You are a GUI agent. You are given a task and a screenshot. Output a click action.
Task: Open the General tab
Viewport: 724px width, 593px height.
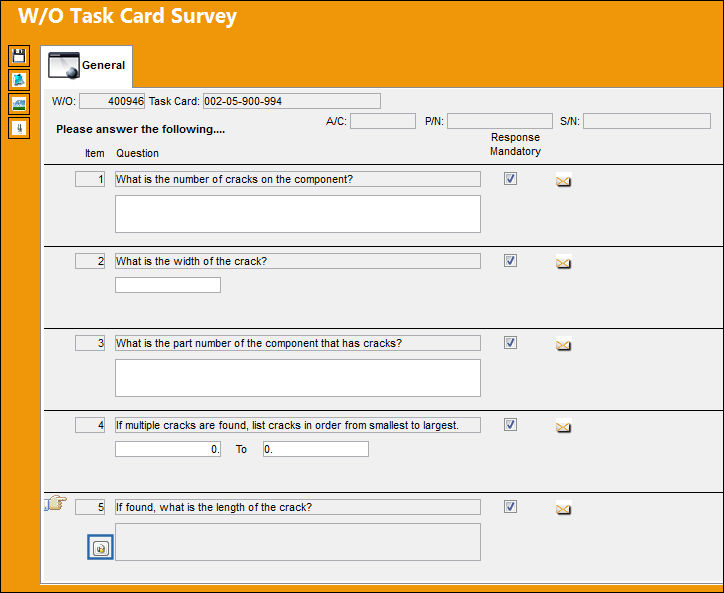tap(87, 66)
